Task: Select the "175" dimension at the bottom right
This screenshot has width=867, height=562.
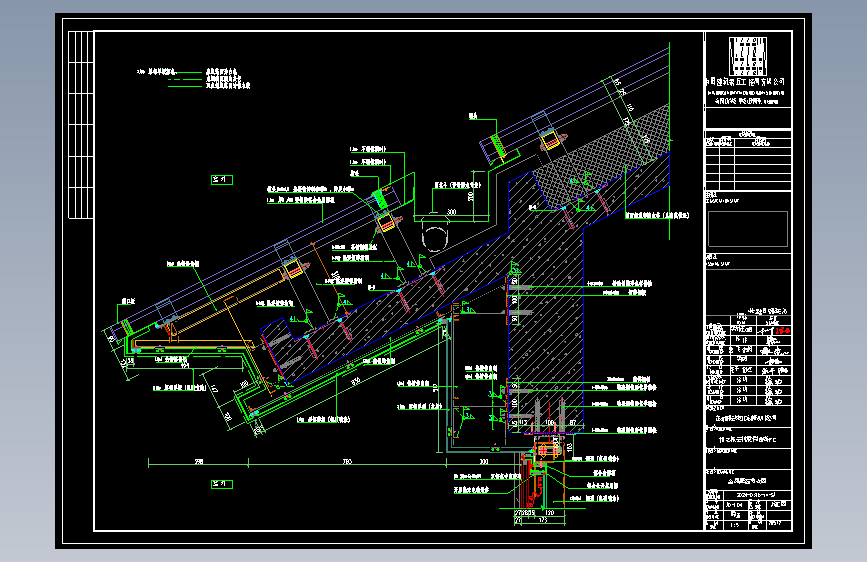Action: click(x=542, y=520)
